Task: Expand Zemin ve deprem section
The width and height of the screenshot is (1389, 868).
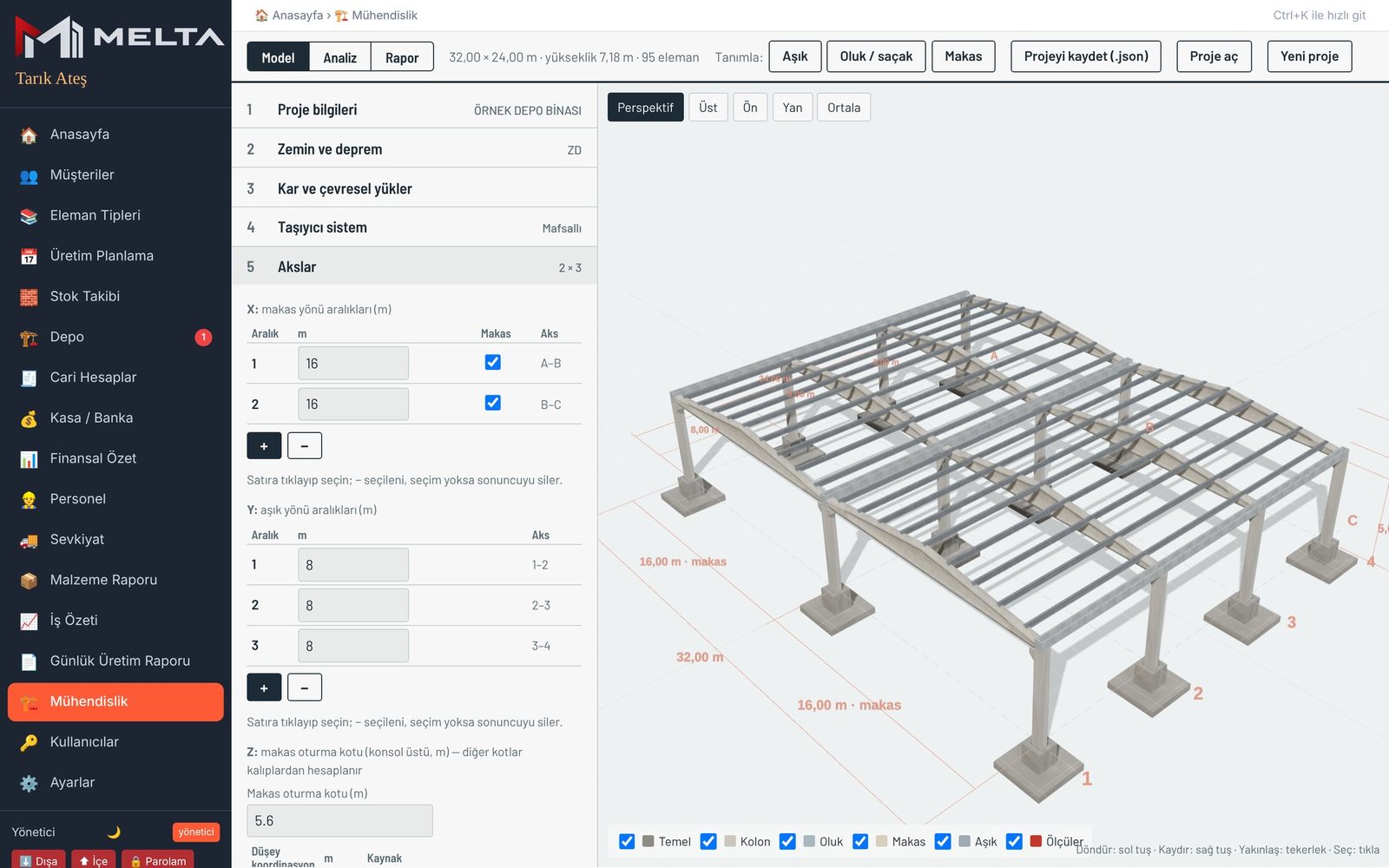Action: pyautogui.click(x=414, y=149)
